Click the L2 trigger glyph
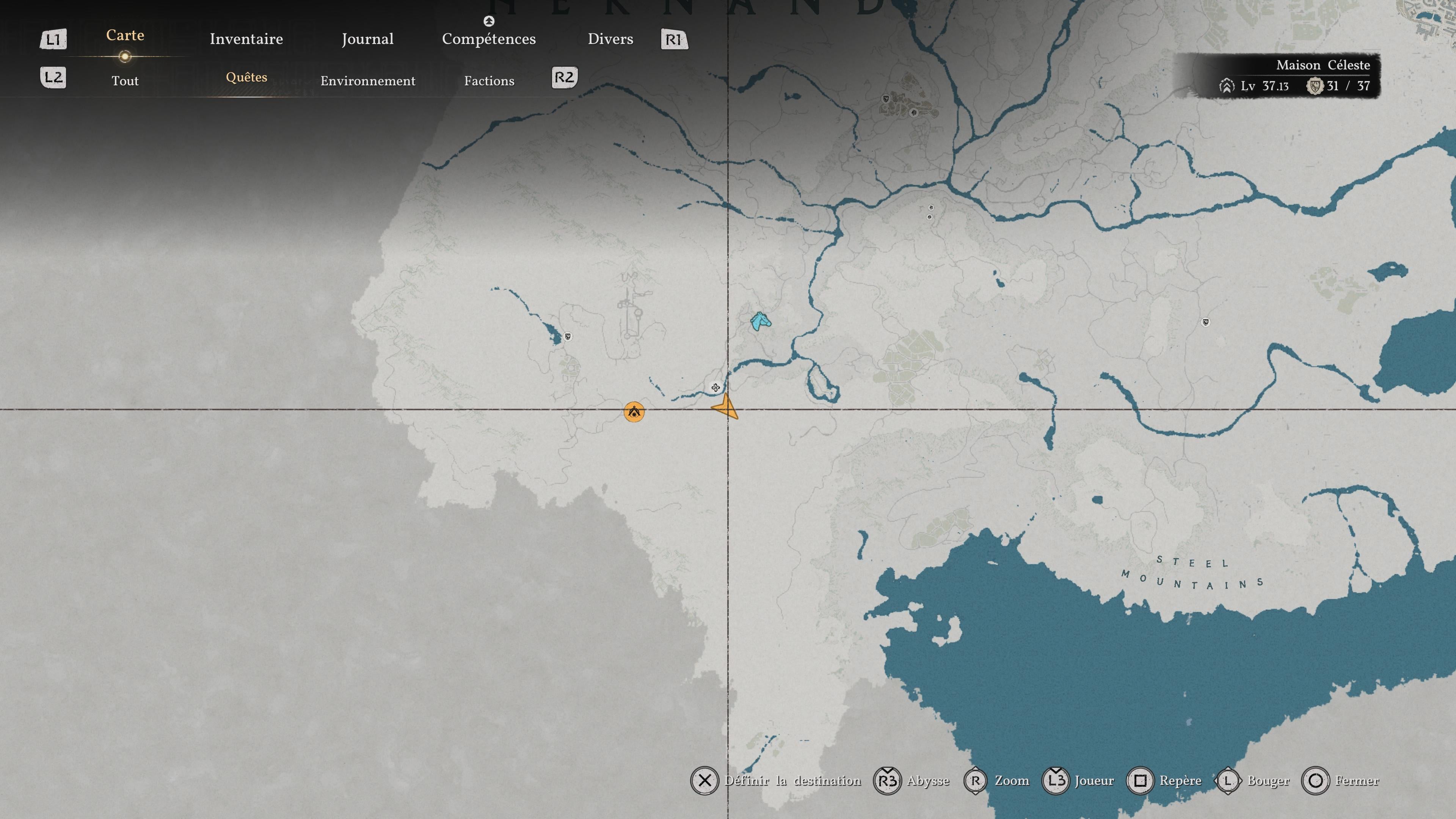1456x819 pixels. [x=53, y=77]
